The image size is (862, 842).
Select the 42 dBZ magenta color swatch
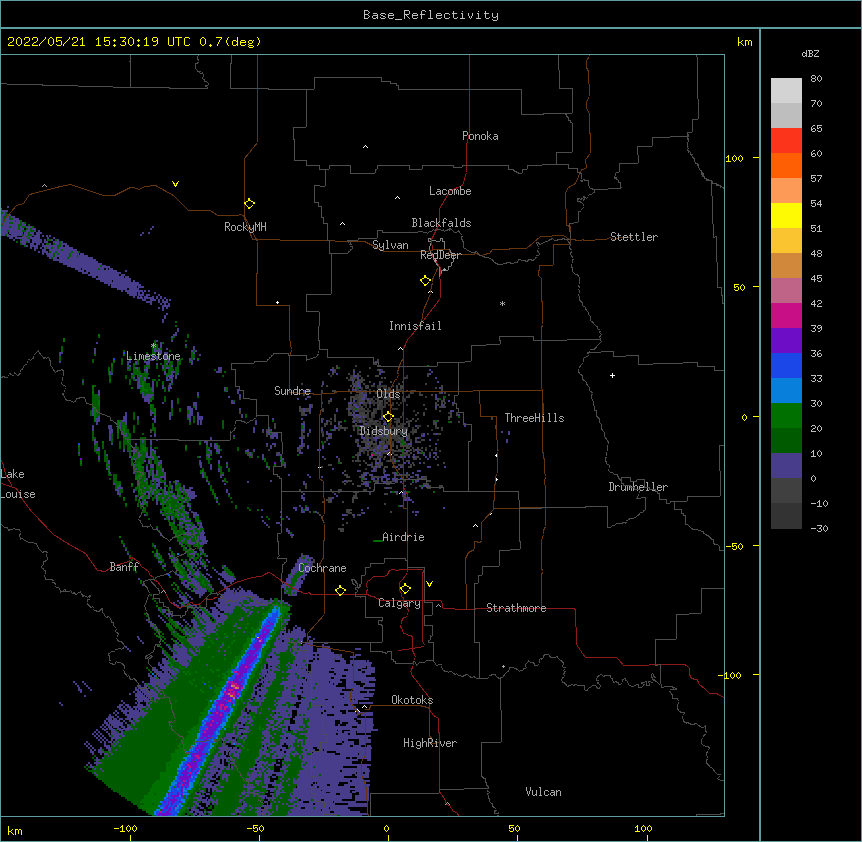click(786, 315)
